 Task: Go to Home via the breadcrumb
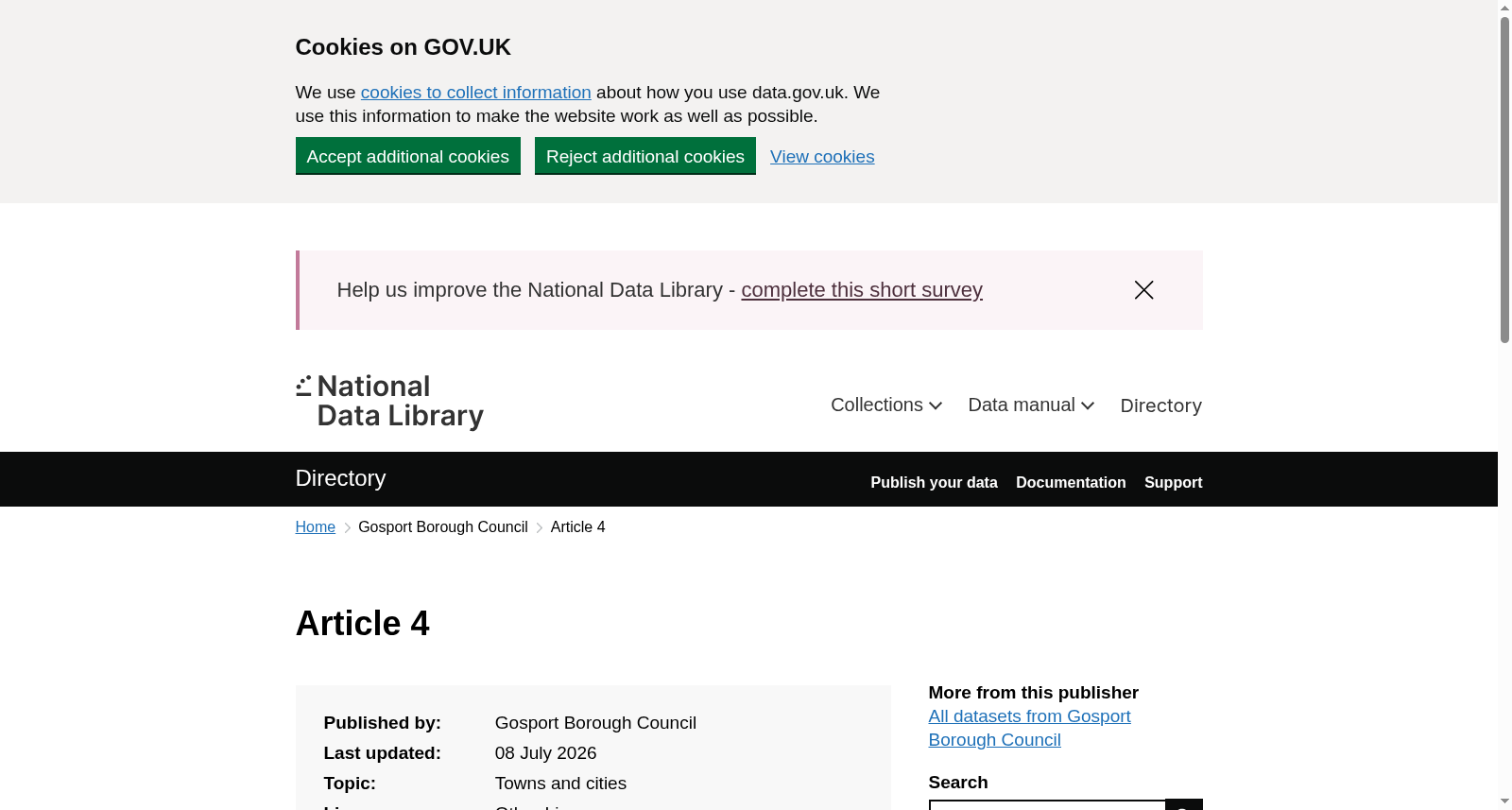(316, 527)
